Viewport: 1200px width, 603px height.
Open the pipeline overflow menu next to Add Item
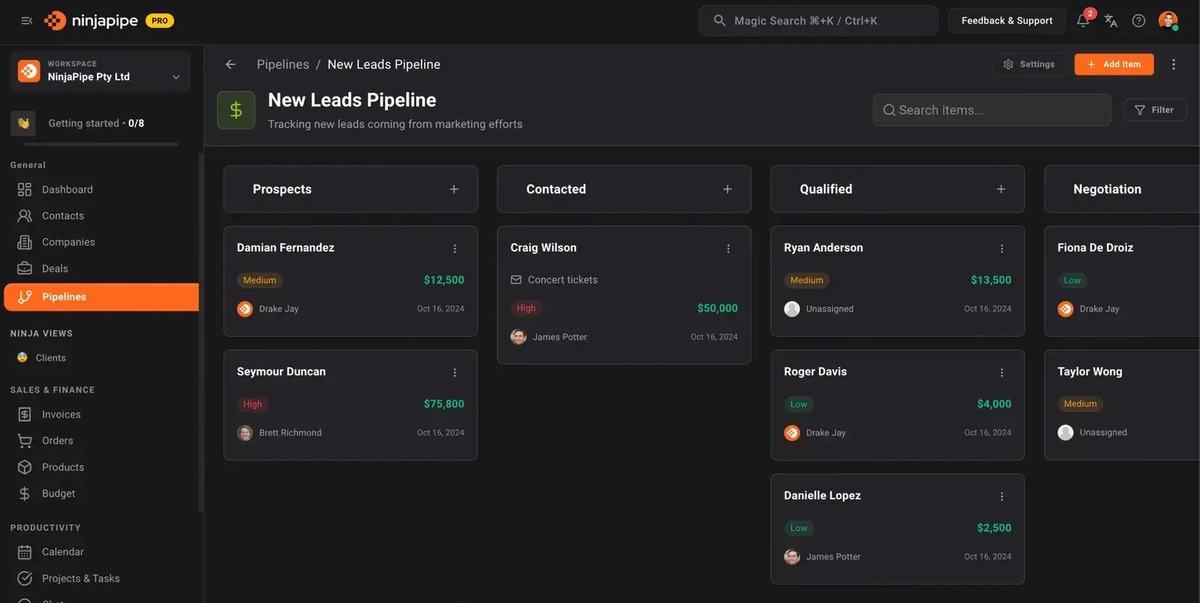pos(1171,62)
